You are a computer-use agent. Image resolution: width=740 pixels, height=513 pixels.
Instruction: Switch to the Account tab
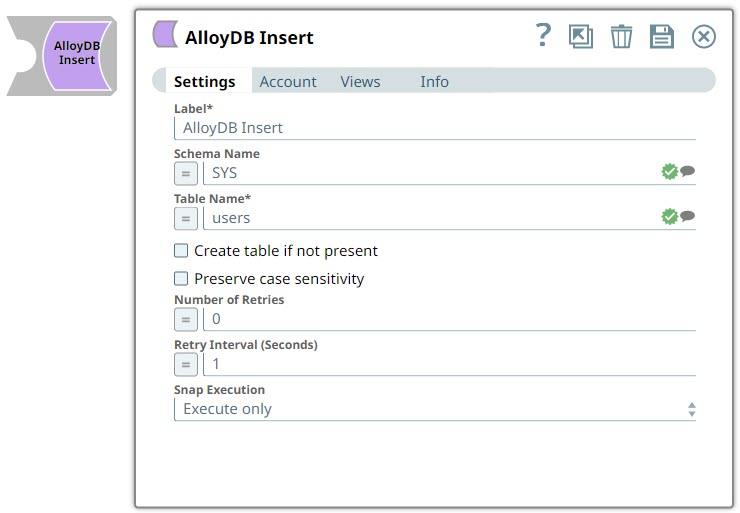pyautogui.click(x=288, y=82)
